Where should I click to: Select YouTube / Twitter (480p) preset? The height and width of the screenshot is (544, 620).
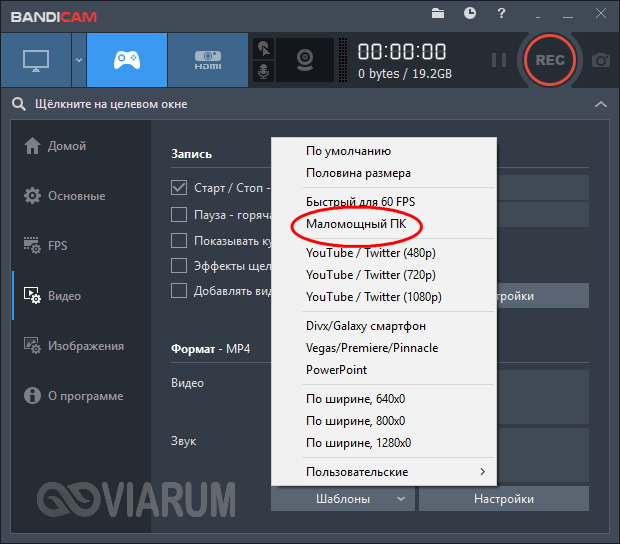point(384,253)
